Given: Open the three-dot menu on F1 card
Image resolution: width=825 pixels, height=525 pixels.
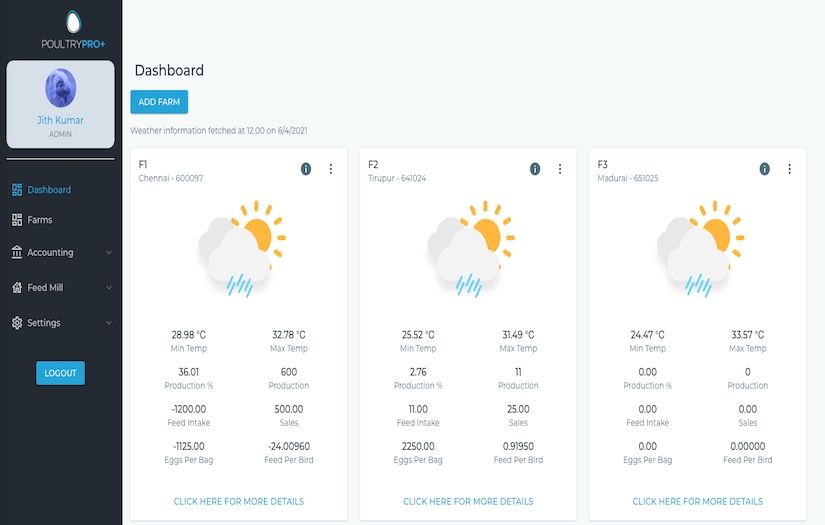Looking at the screenshot, I should [331, 169].
